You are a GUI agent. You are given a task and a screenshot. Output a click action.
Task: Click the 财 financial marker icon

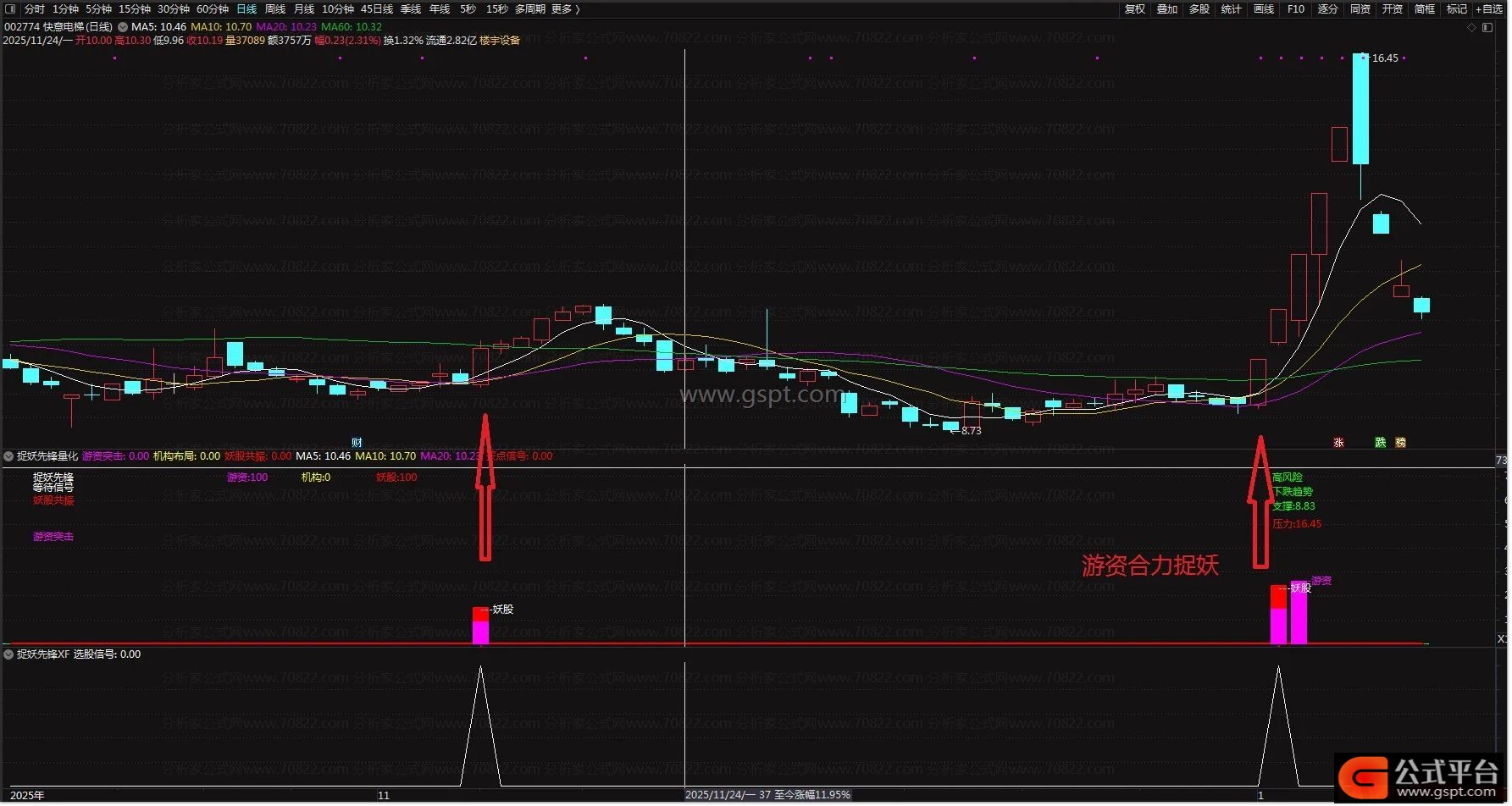click(x=357, y=443)
